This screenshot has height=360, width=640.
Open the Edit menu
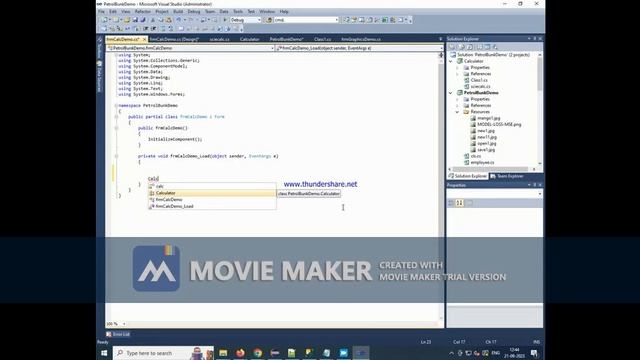click(113, 11)
